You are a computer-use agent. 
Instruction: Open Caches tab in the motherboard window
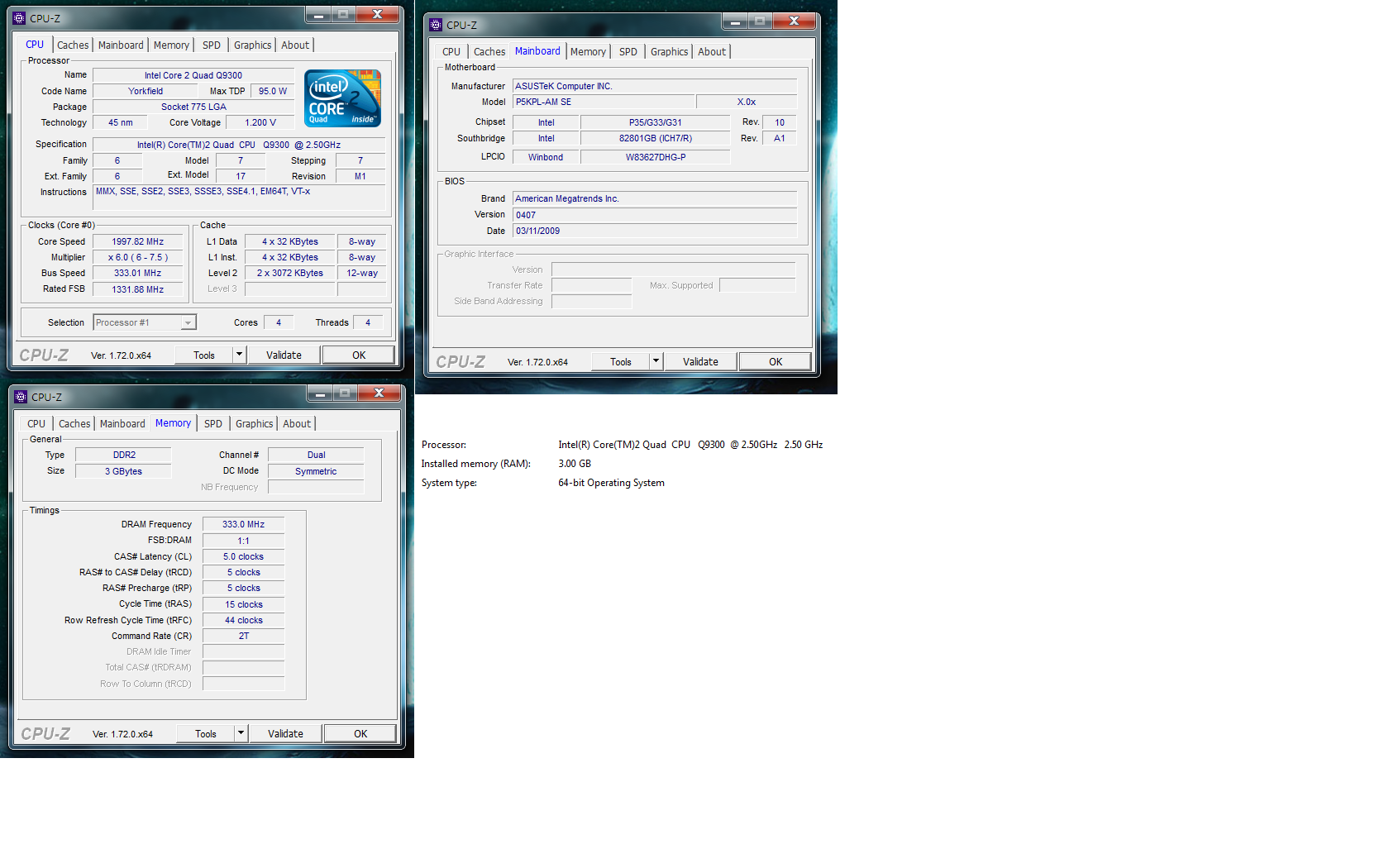click(x=489, y=52)
